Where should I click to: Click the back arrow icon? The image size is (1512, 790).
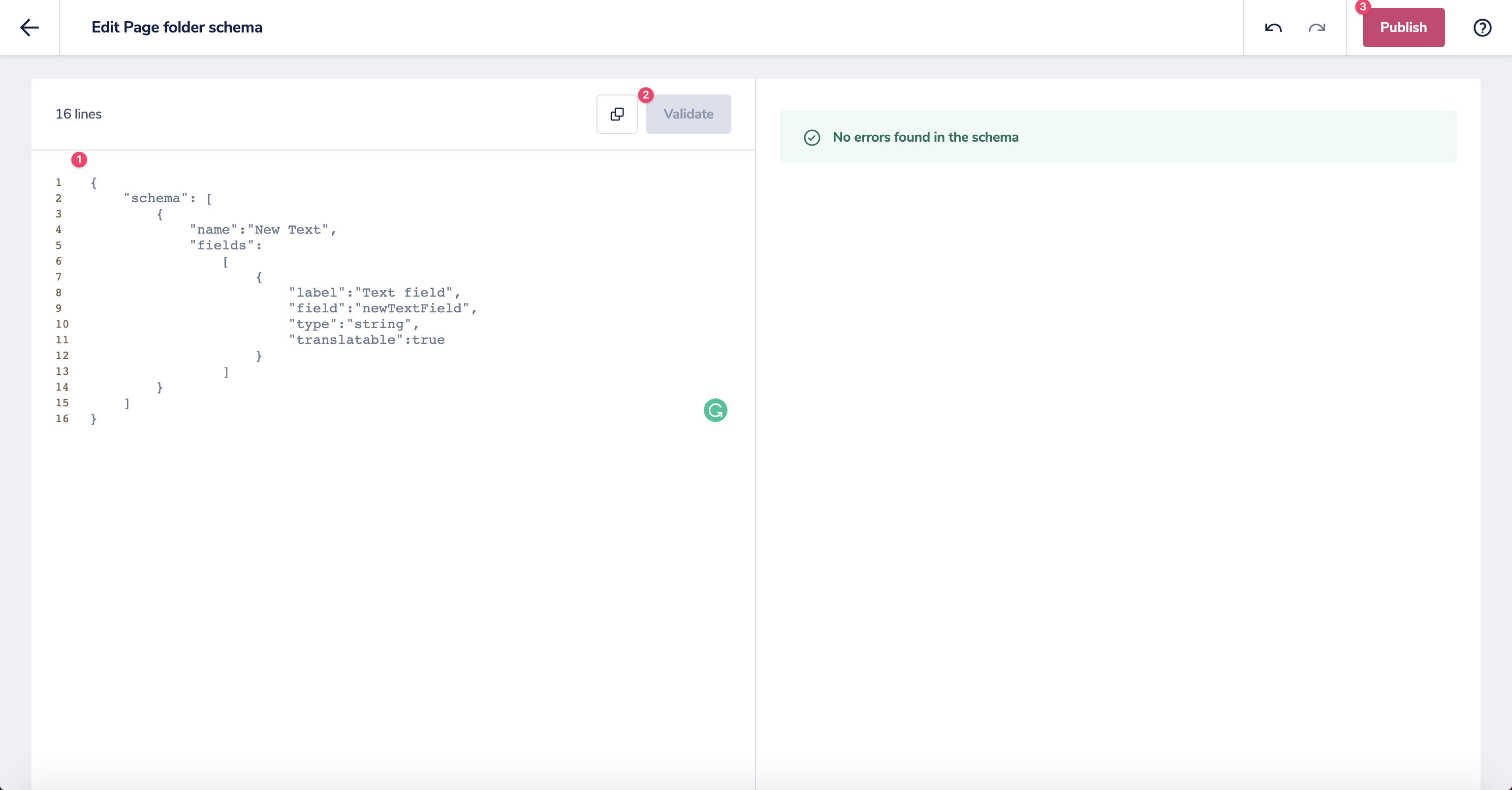[x=29, y=28]
